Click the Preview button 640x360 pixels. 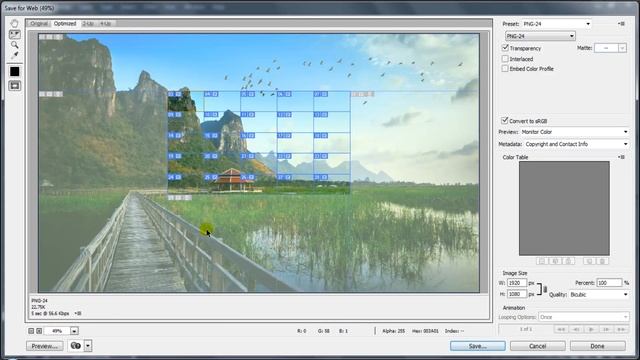pyautogui.click(x=44, y=346)
